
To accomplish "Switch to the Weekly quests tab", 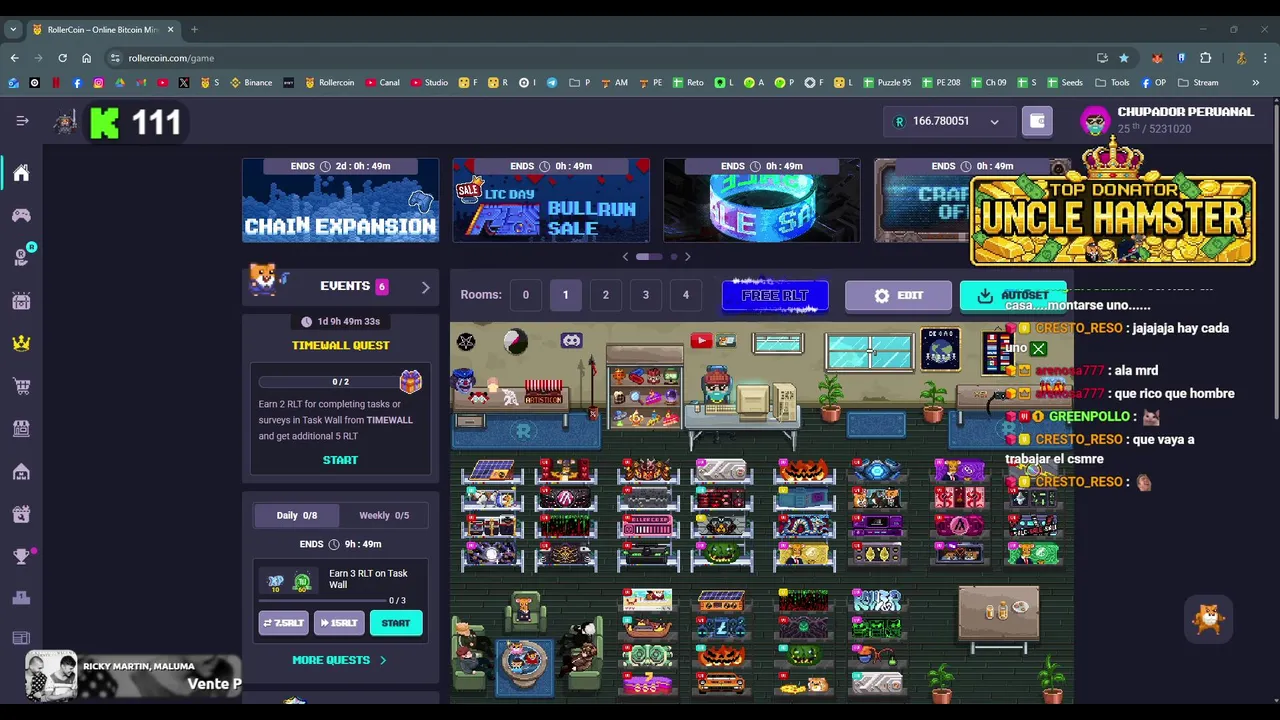I will pos(384,515).
